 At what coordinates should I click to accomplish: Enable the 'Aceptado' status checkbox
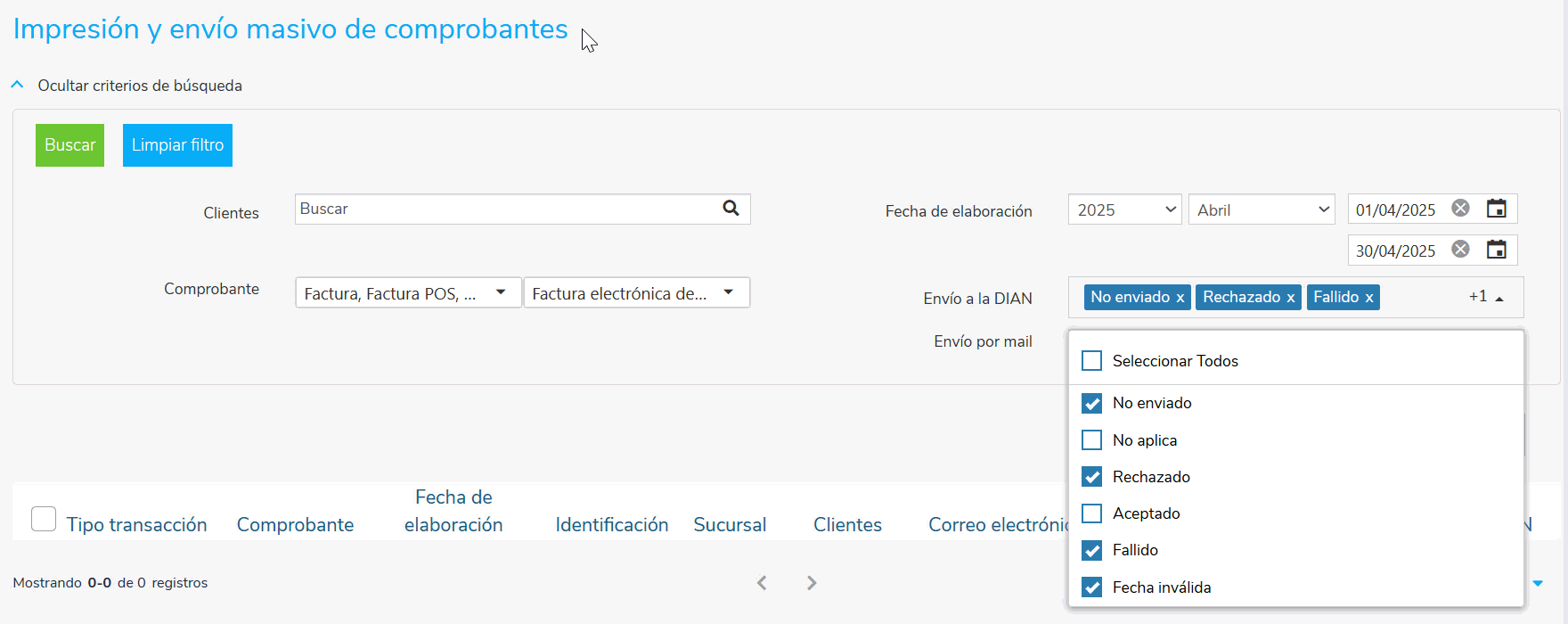point(1091,513)
